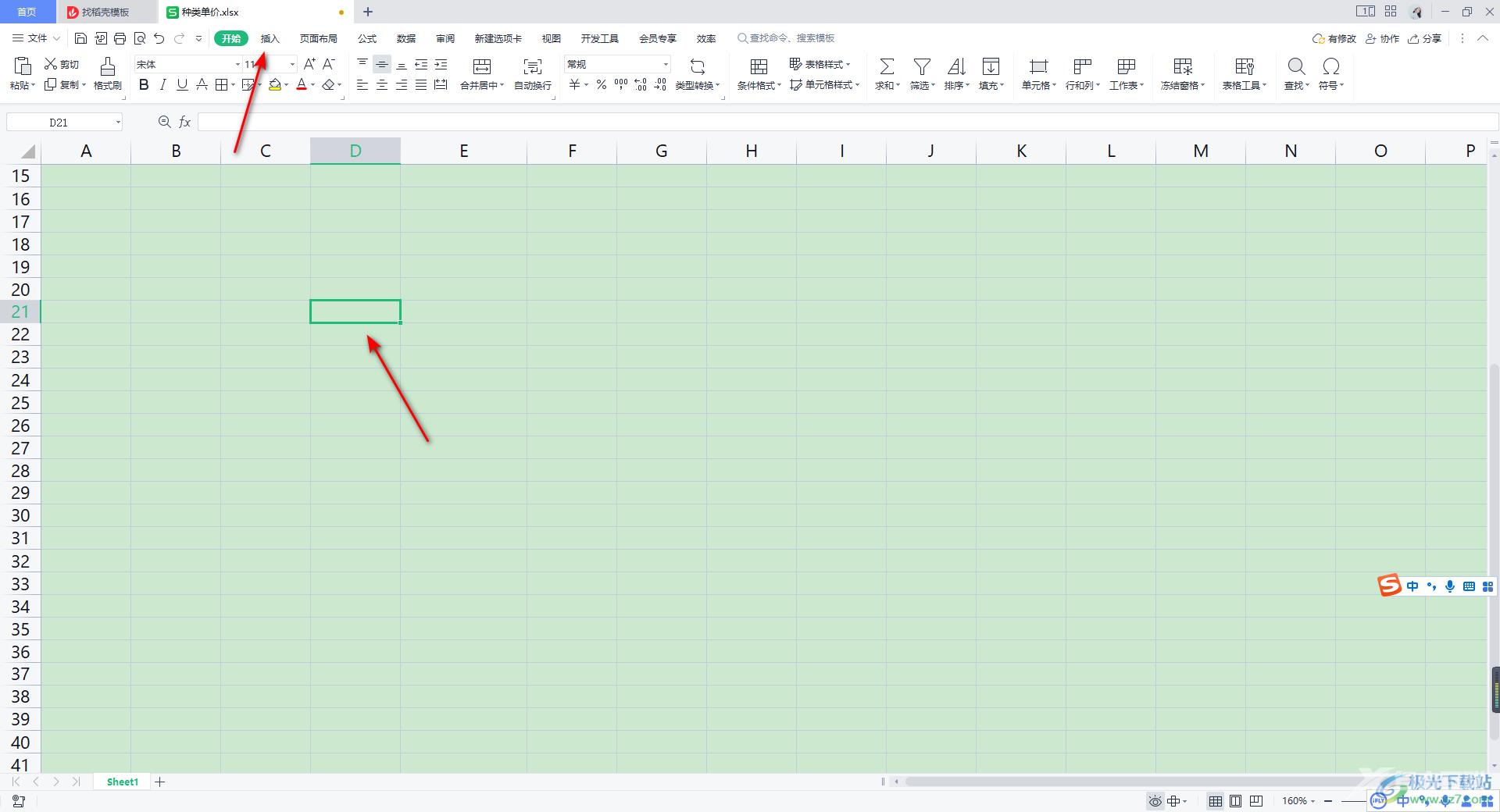Open the Formulas (公式) tab

(x=367, y=38)
